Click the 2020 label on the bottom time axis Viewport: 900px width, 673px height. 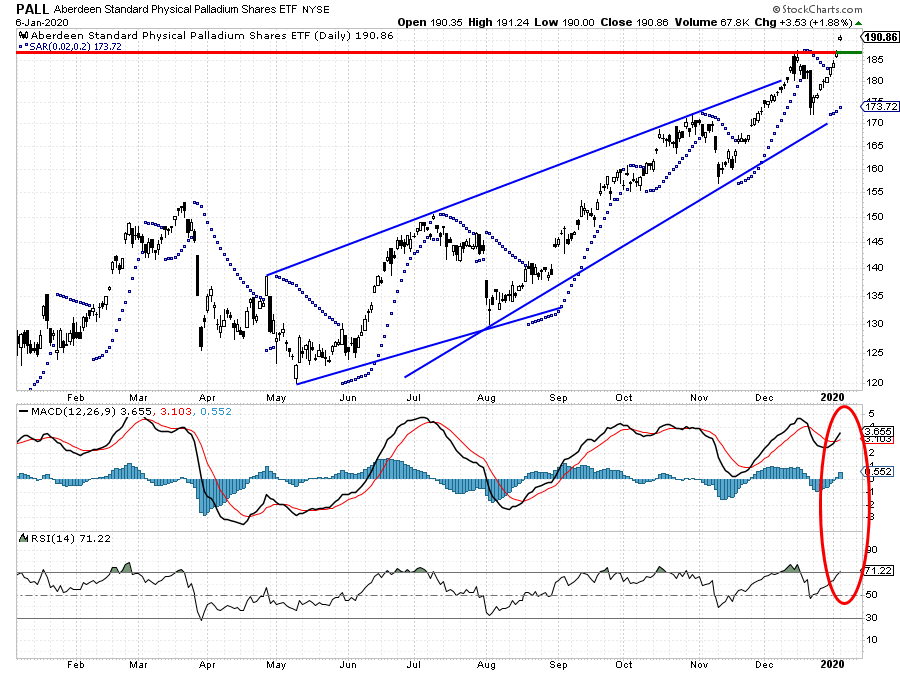(832, 662)
